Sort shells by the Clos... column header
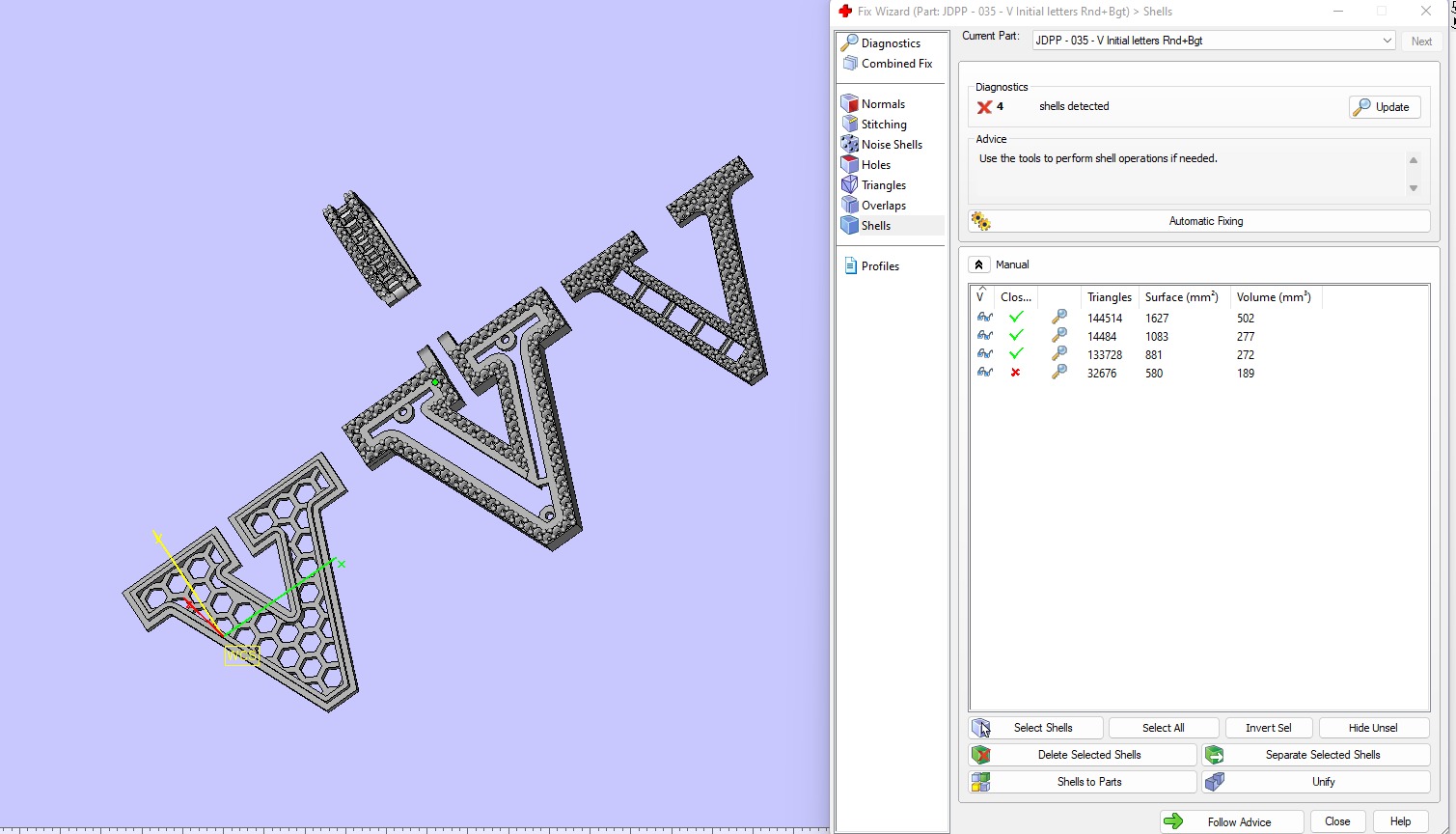 pyautogui.click(x=1016, y=297)
